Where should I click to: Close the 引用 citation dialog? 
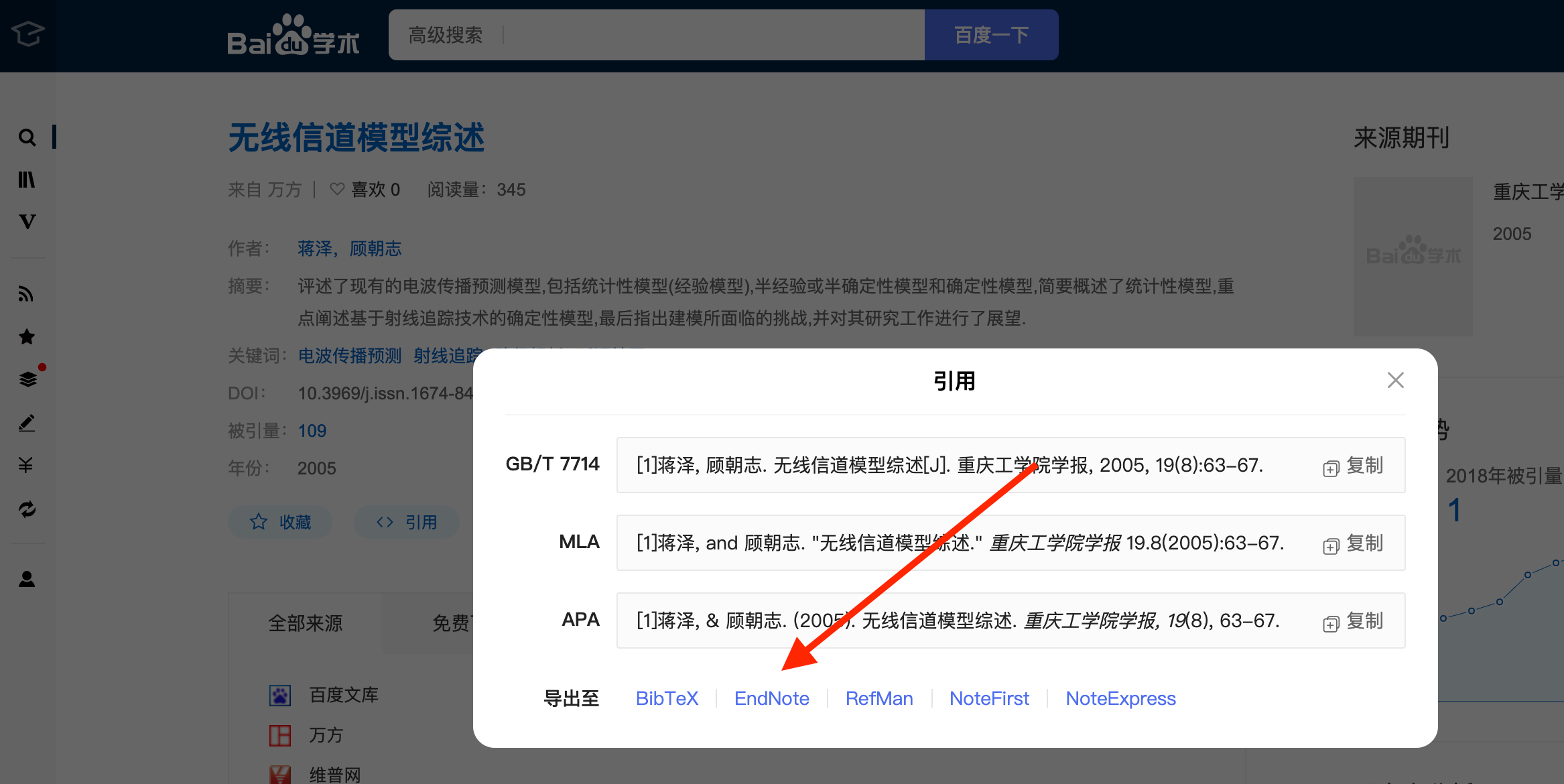tap(1395, 381)
